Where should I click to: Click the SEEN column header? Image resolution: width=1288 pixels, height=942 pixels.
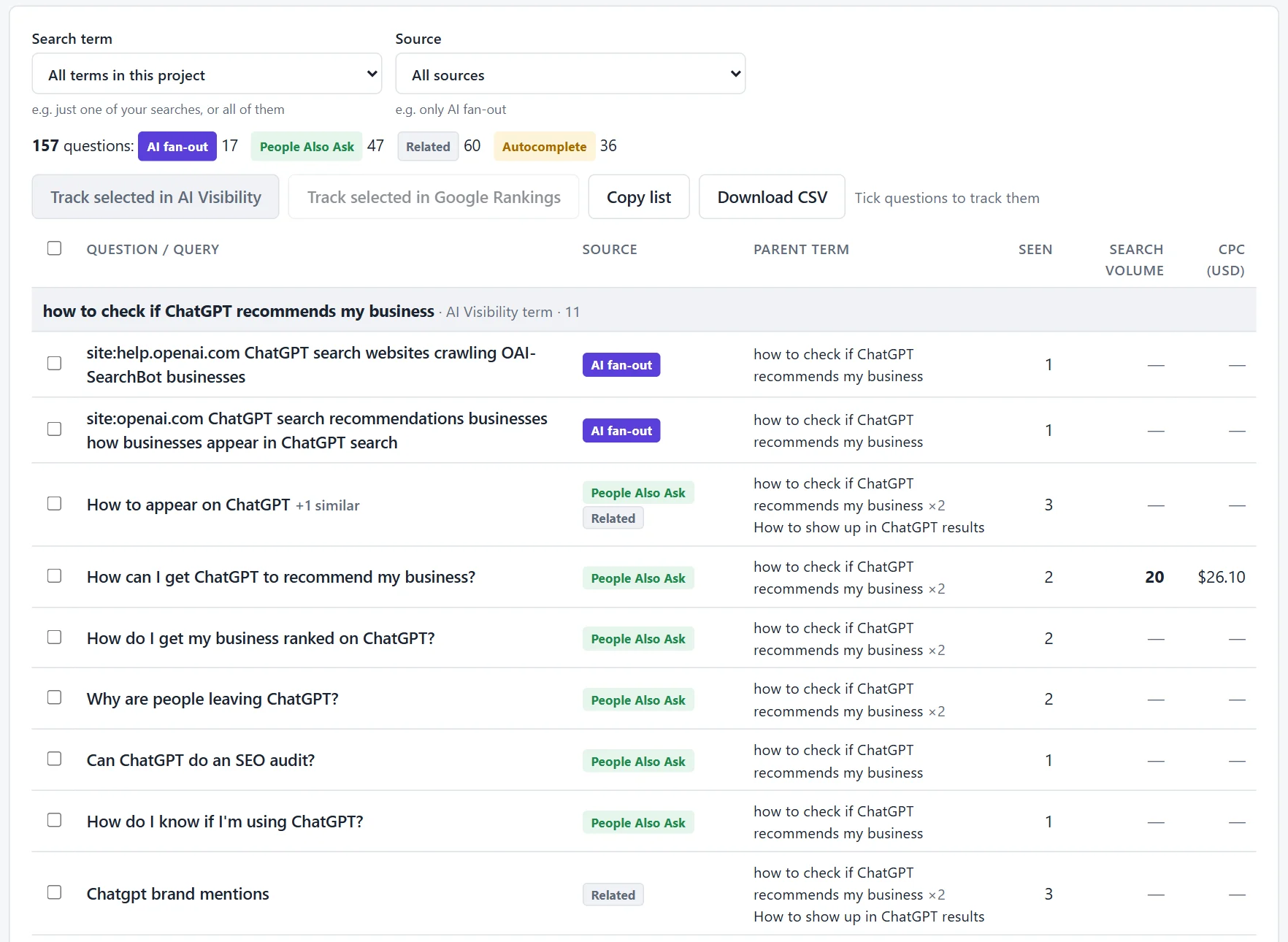(x=1035, y=249)
